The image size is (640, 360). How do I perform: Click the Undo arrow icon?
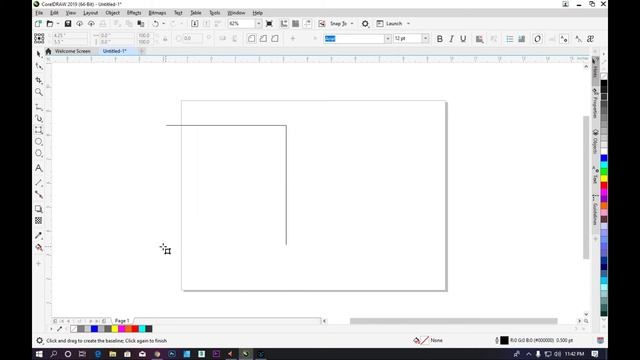pyautogui.click(x=155, y=24)
